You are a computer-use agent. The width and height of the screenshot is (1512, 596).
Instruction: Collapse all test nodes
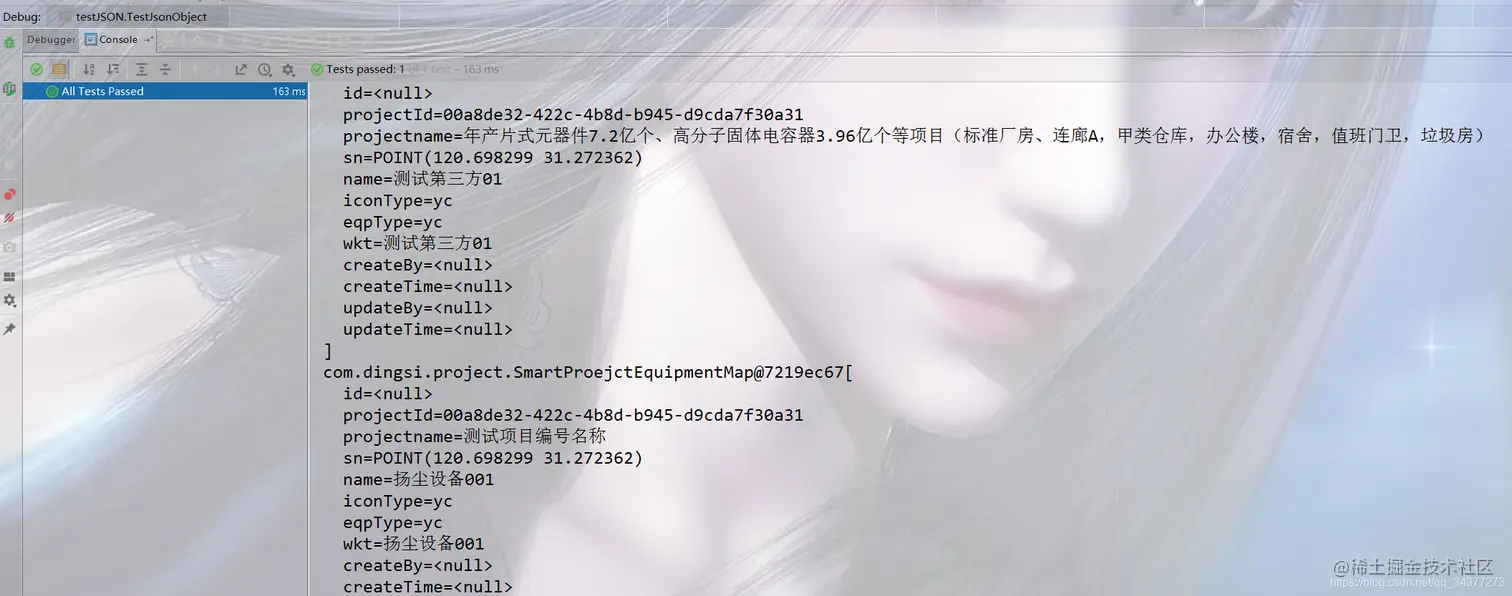(x=165, y=69)
